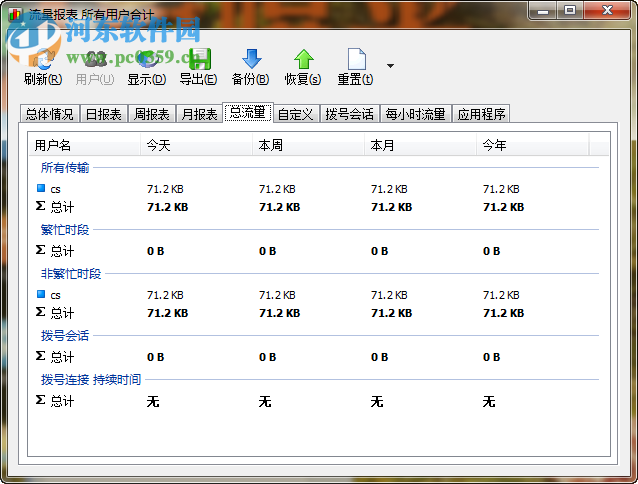
Task: Select user cs under 所有传输
Action: point(55,189)
